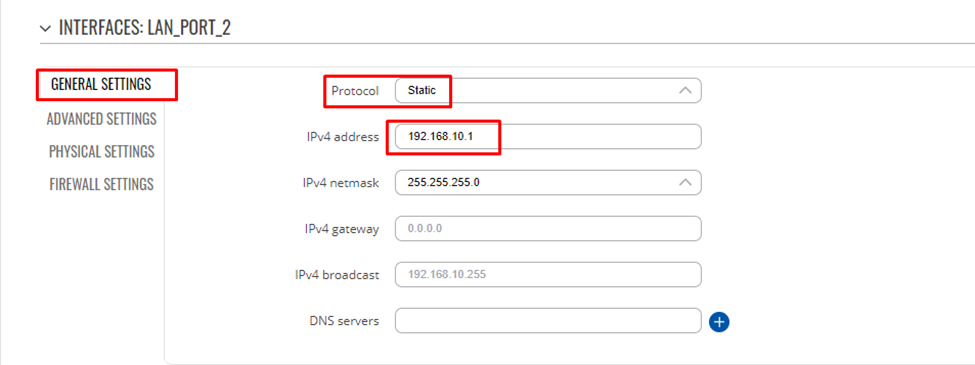Click the IPv4 gateway label text
The height and width of the screenshot is (365, 975).
click(342, 229)
